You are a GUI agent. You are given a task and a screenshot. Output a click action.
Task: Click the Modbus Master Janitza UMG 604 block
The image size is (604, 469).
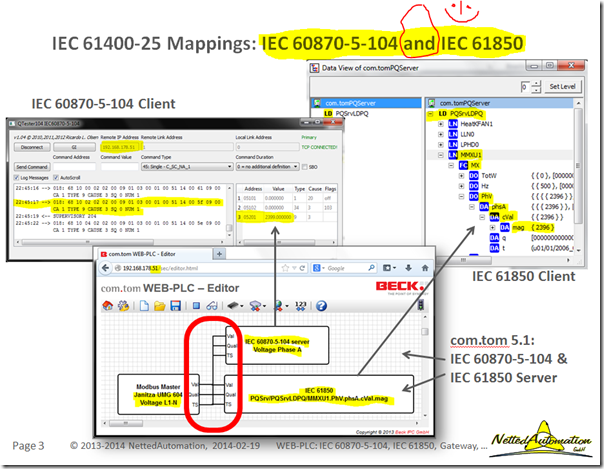point(158,394)
